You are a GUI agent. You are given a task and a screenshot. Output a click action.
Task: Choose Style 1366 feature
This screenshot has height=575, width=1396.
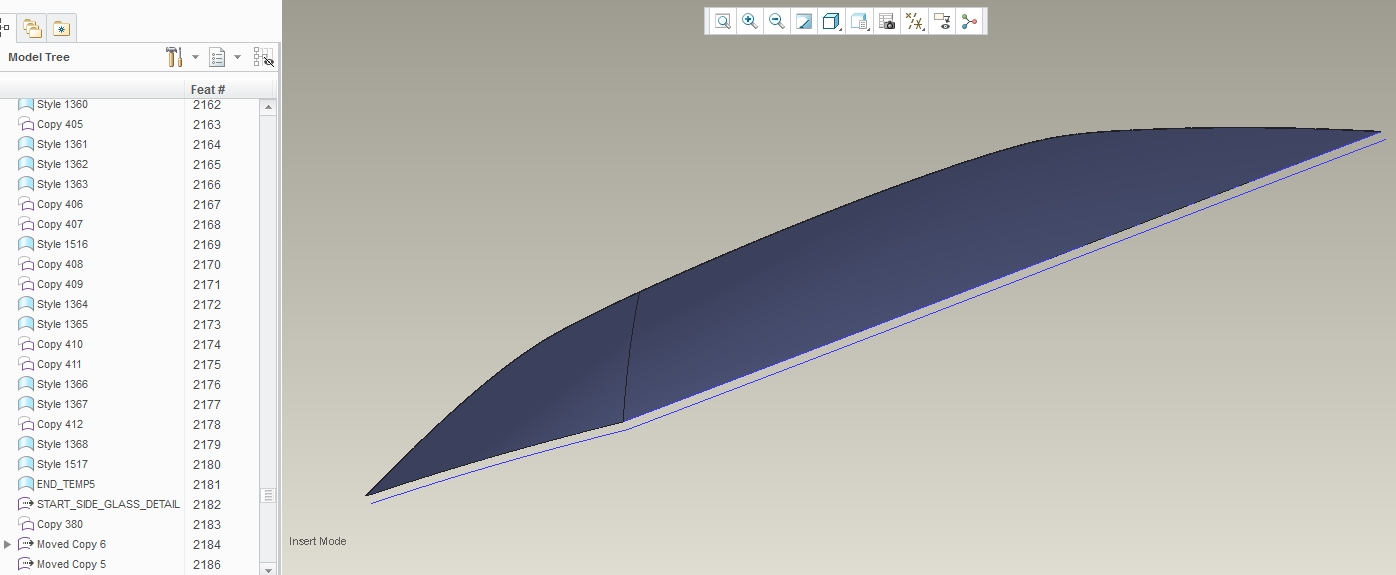[x=62, y=384]
